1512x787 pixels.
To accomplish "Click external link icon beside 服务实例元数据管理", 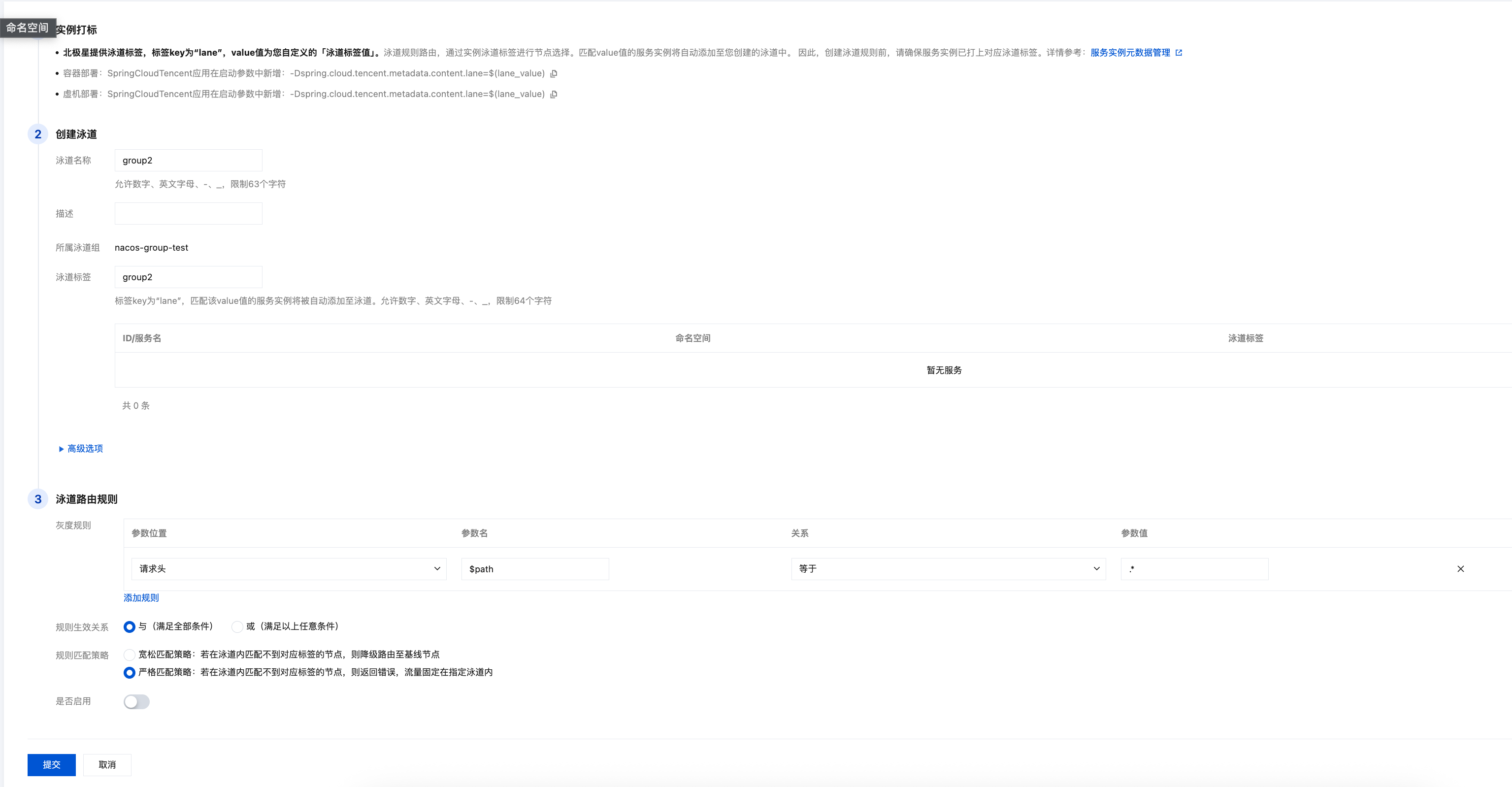I will point(1179,53).
